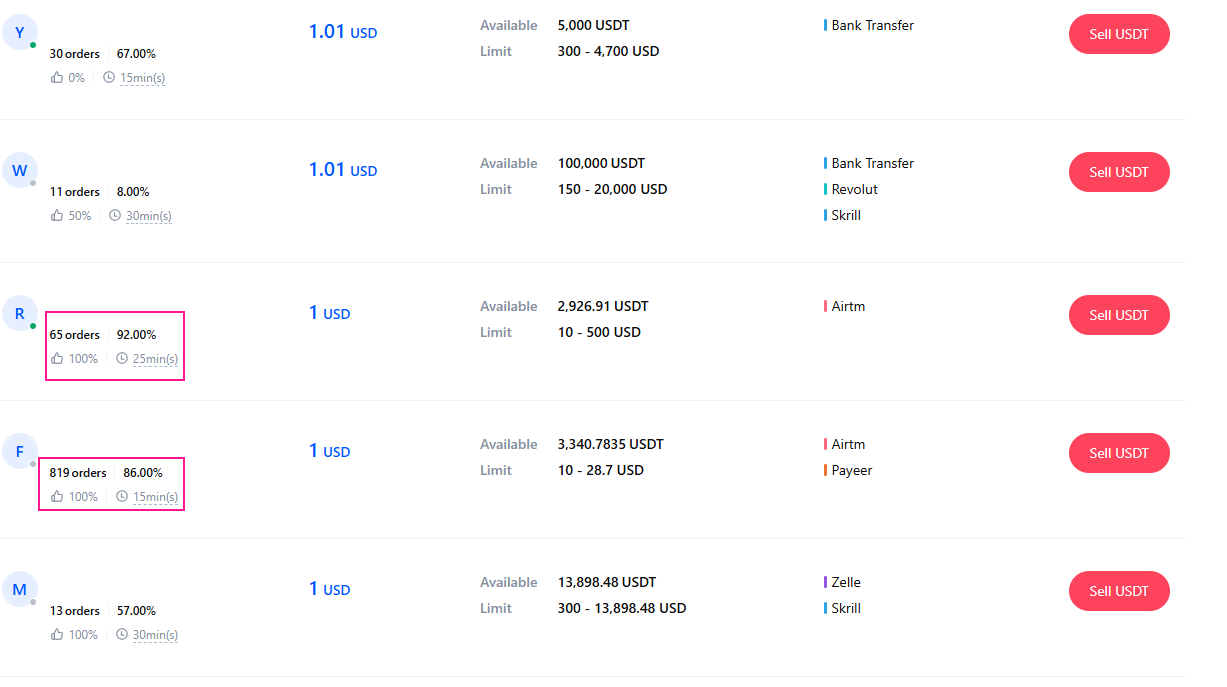Open merchant W's avatar profile
This screenshot has height=687, width=1227.
click(x=19, y=170)
